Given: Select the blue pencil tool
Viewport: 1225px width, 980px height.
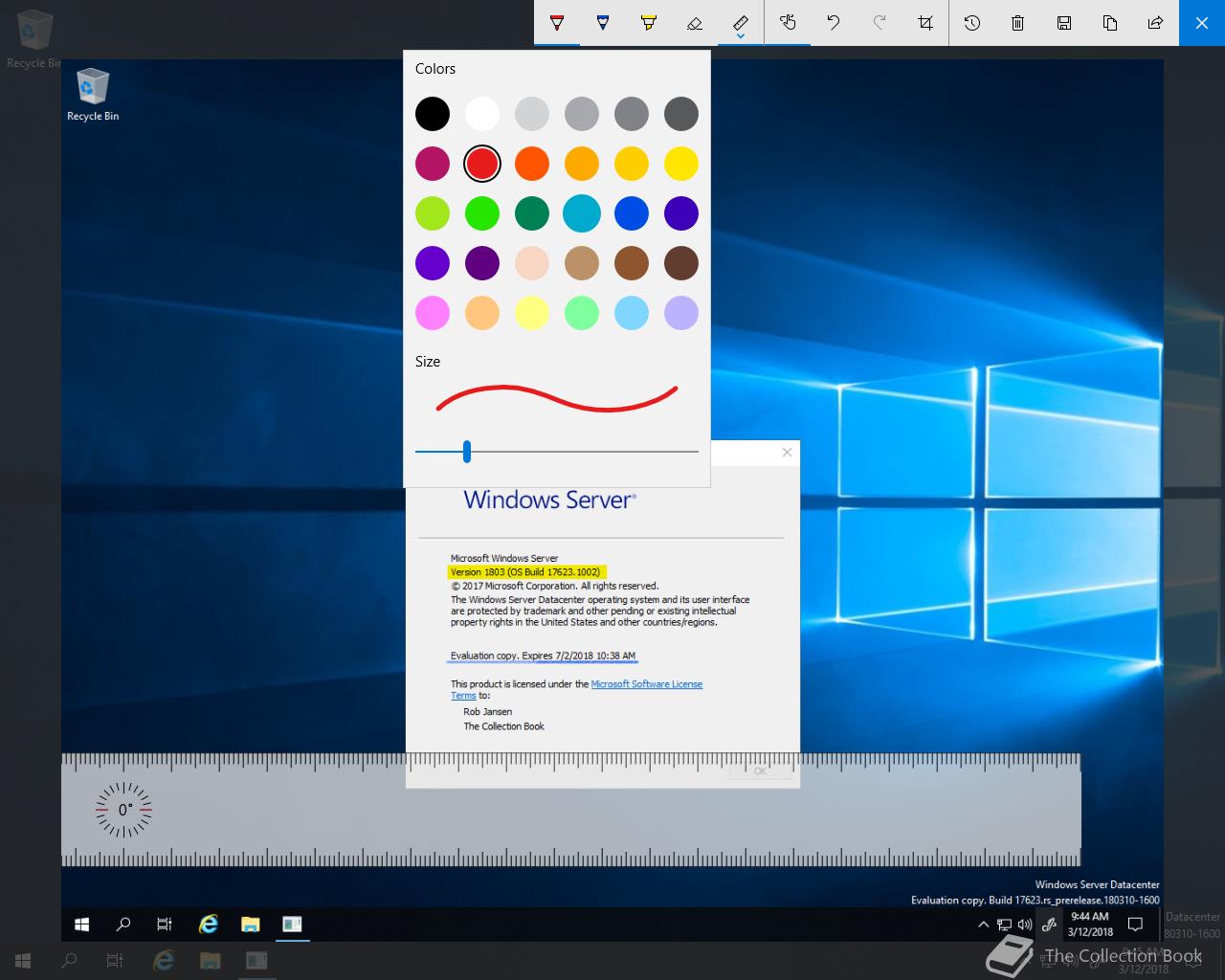Looking at the screenshot, I should point(603,22).
